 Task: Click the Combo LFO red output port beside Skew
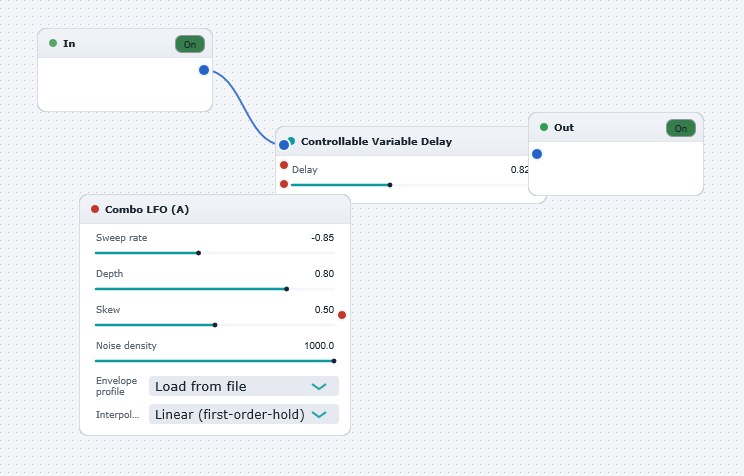point(342,315)
